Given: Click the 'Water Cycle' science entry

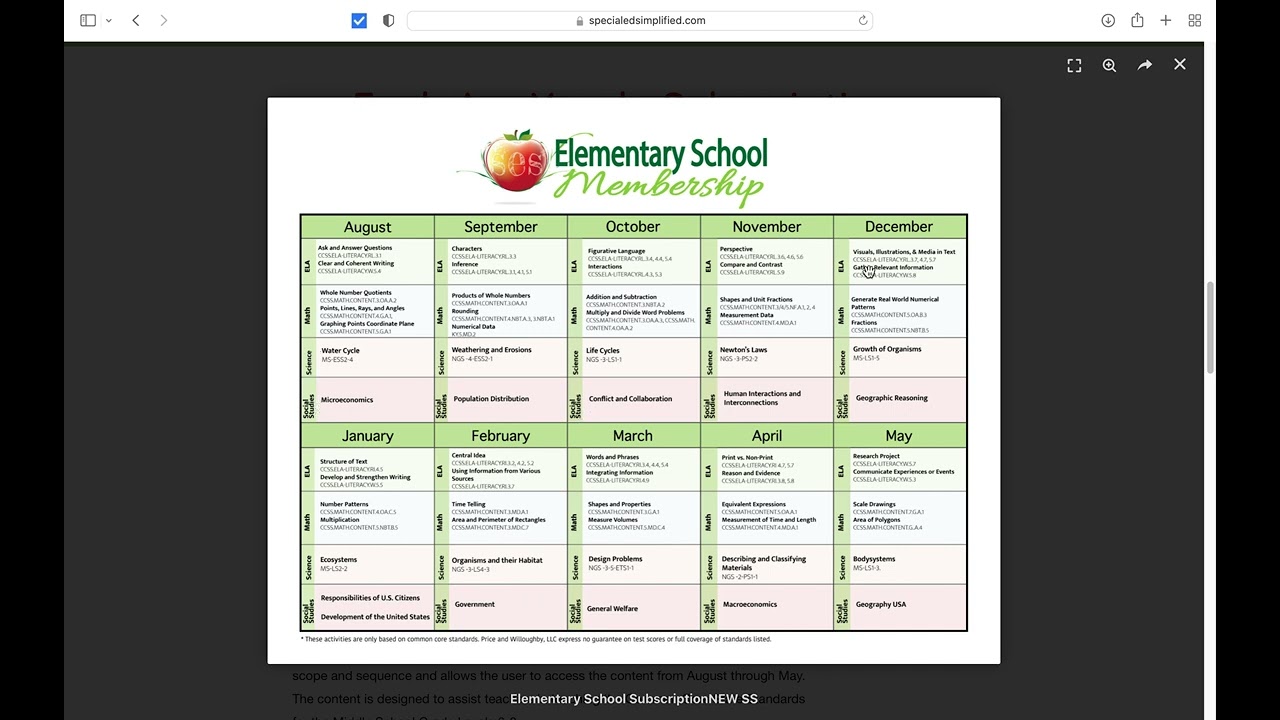Looking at the screenshot, I should click(x=340, y=351).
